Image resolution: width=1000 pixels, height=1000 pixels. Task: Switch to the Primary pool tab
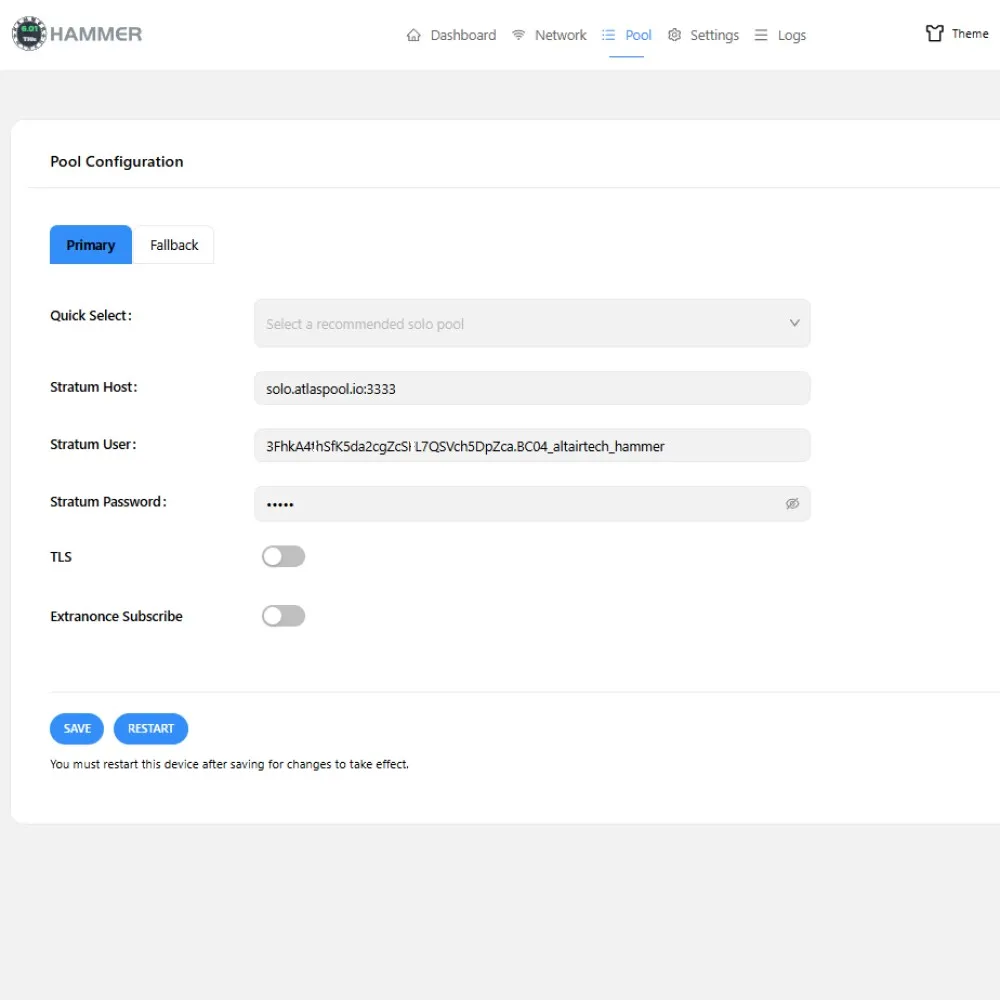tap(91, 245)
